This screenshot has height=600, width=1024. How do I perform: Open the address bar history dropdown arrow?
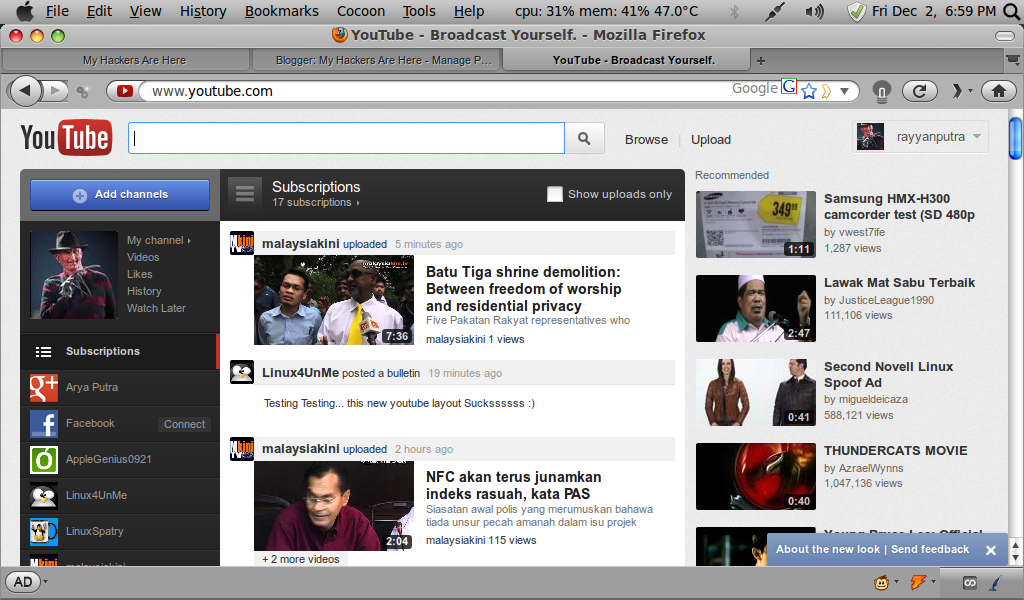(x=844, y=91)
